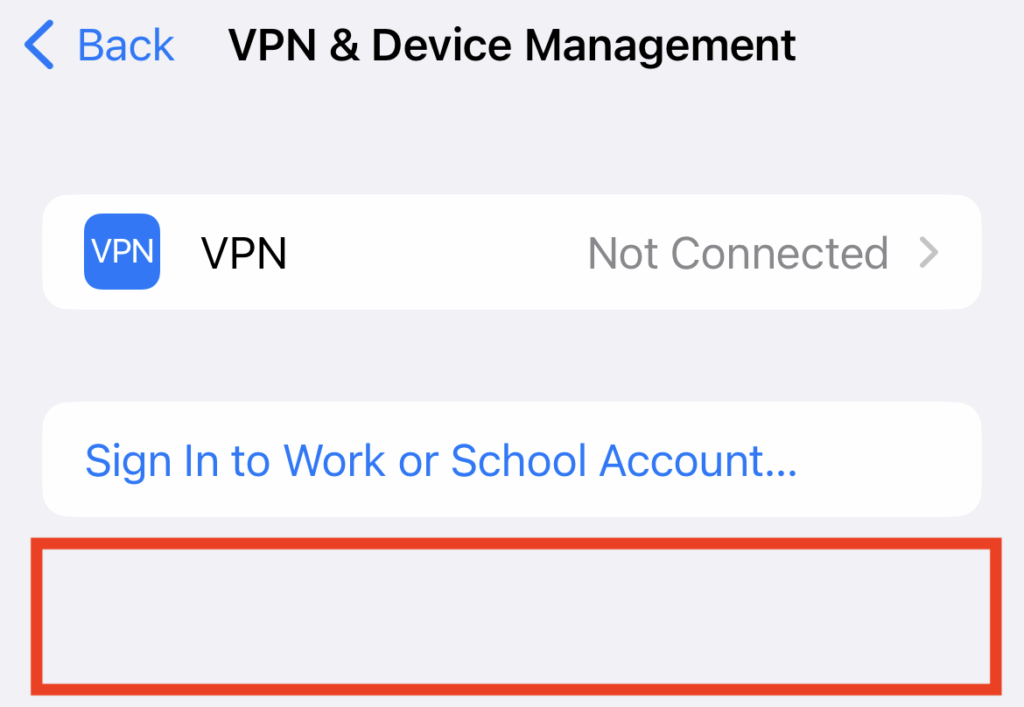Tap the ampersand in the page title
Screen dimensions: 1024x707
tap(344, 46)
